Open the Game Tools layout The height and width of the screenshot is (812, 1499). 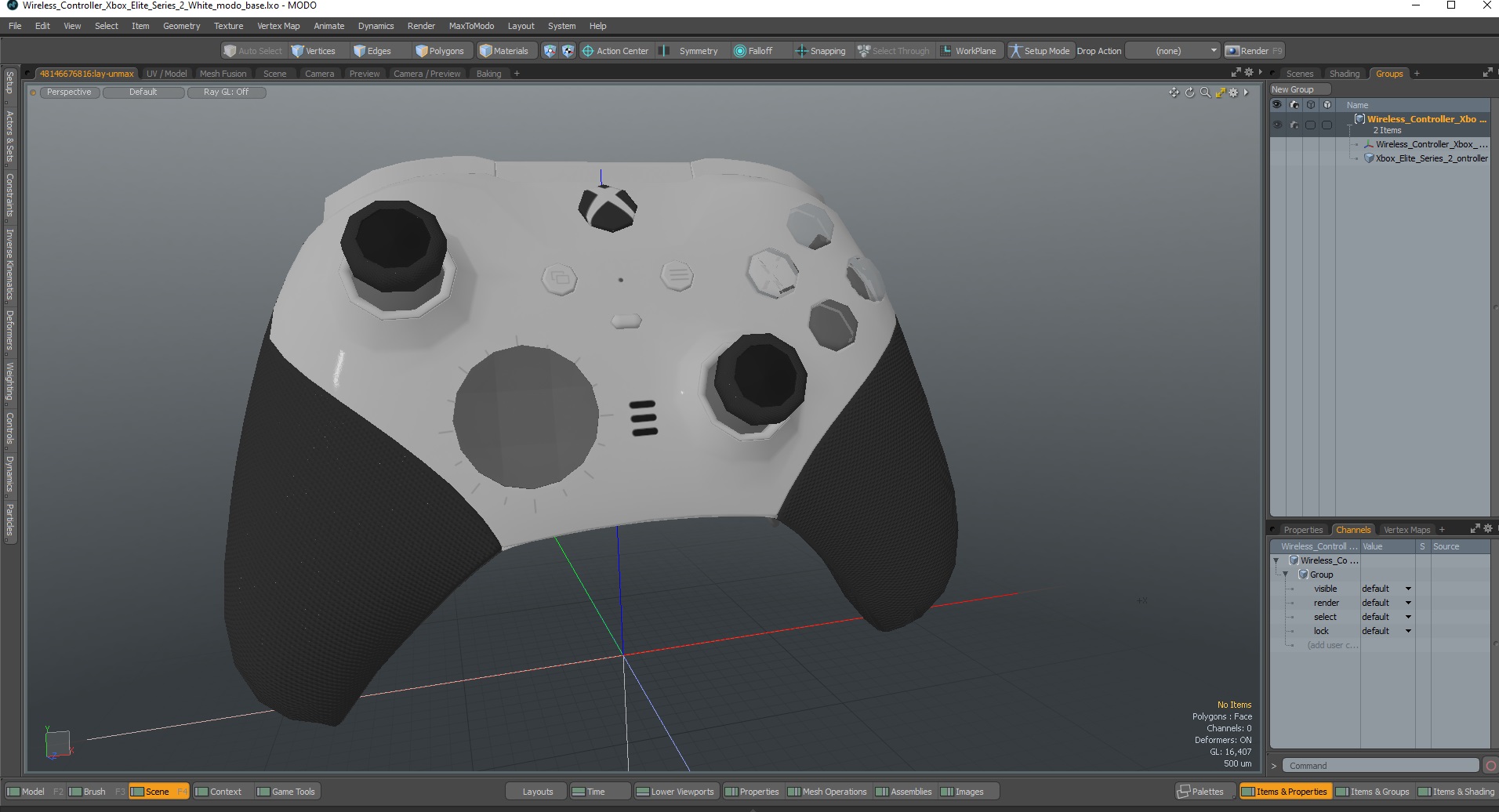(x=286, y=792)
